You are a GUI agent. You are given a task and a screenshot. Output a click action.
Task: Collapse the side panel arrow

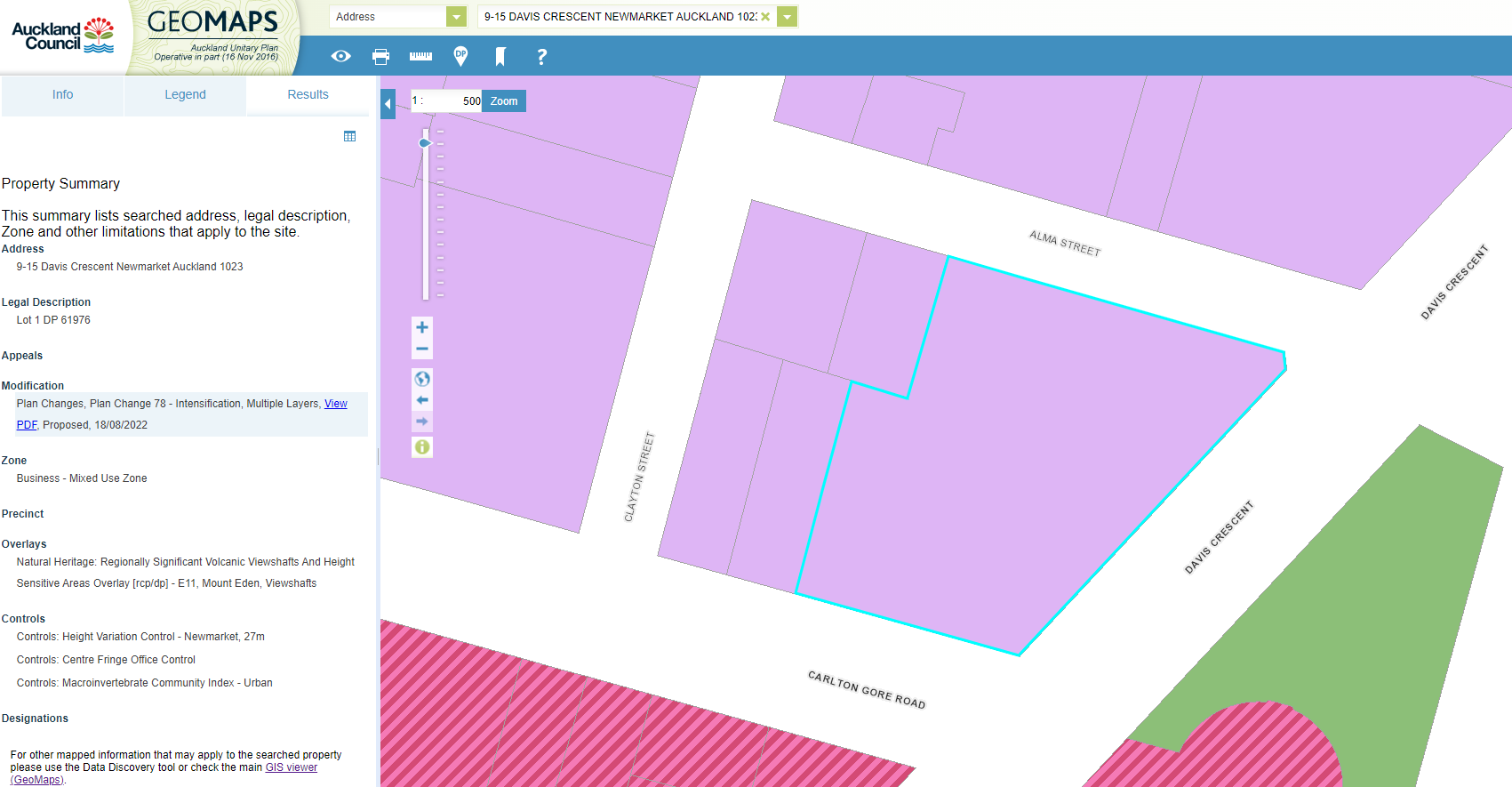click(388, 104)
